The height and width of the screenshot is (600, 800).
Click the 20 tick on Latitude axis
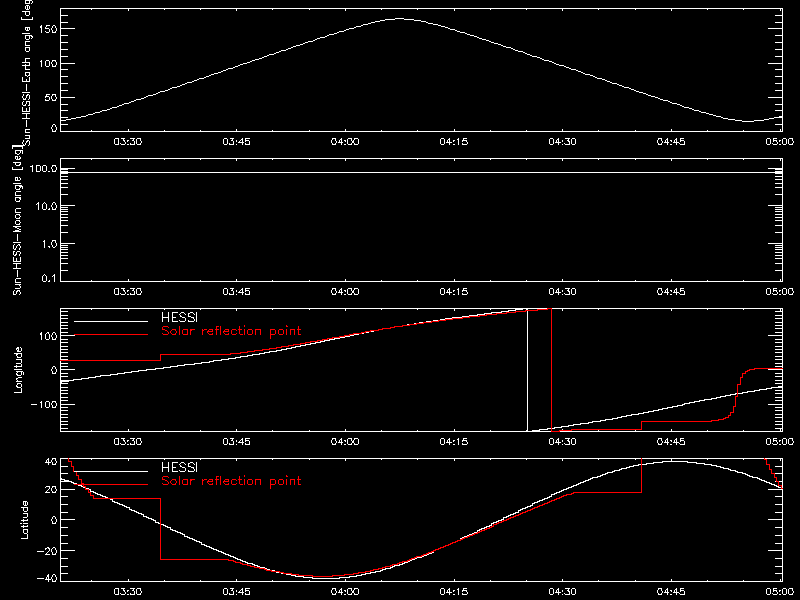point(51,489)
